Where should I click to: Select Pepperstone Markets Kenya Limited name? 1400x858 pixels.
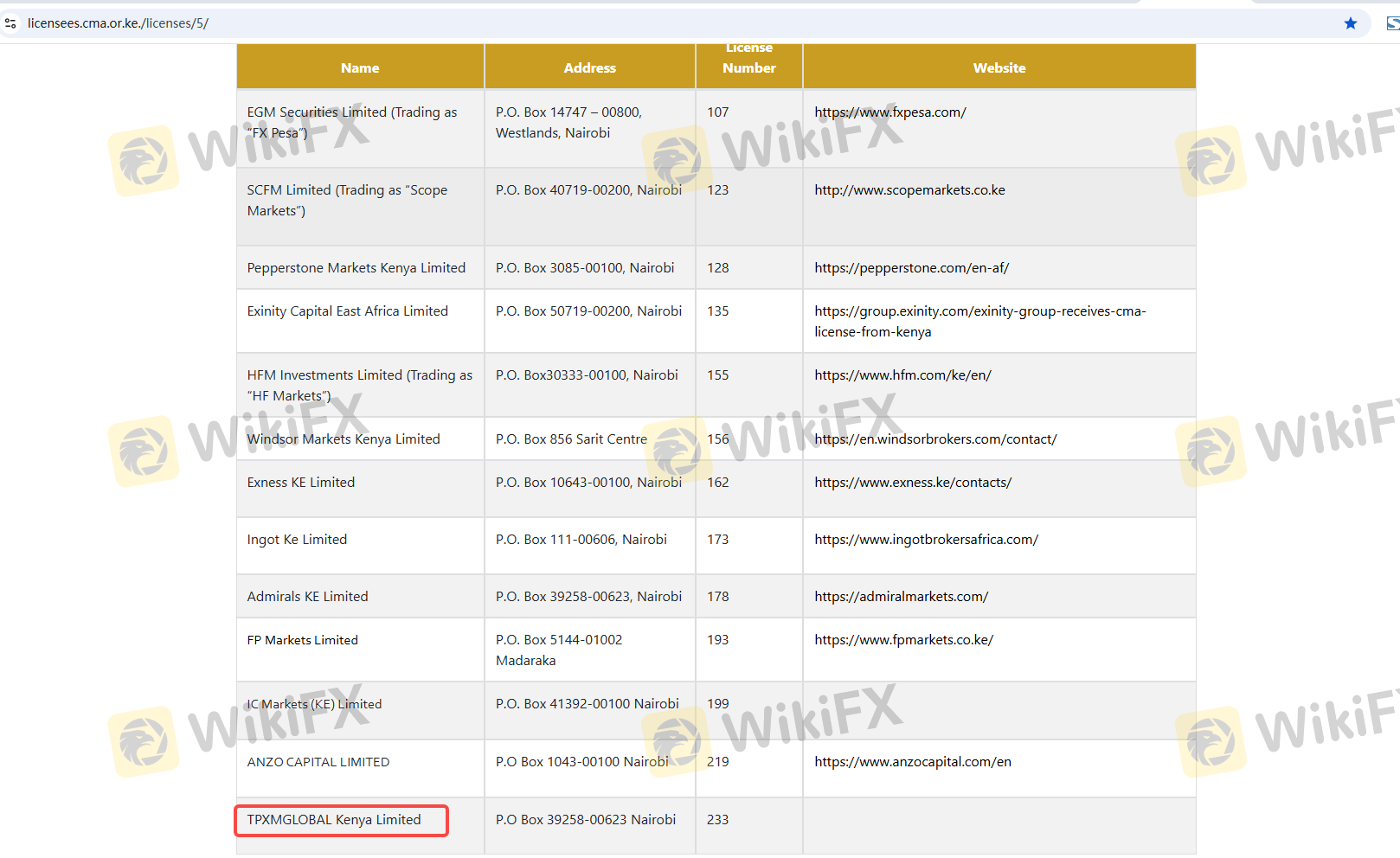[x=356, y=268]
